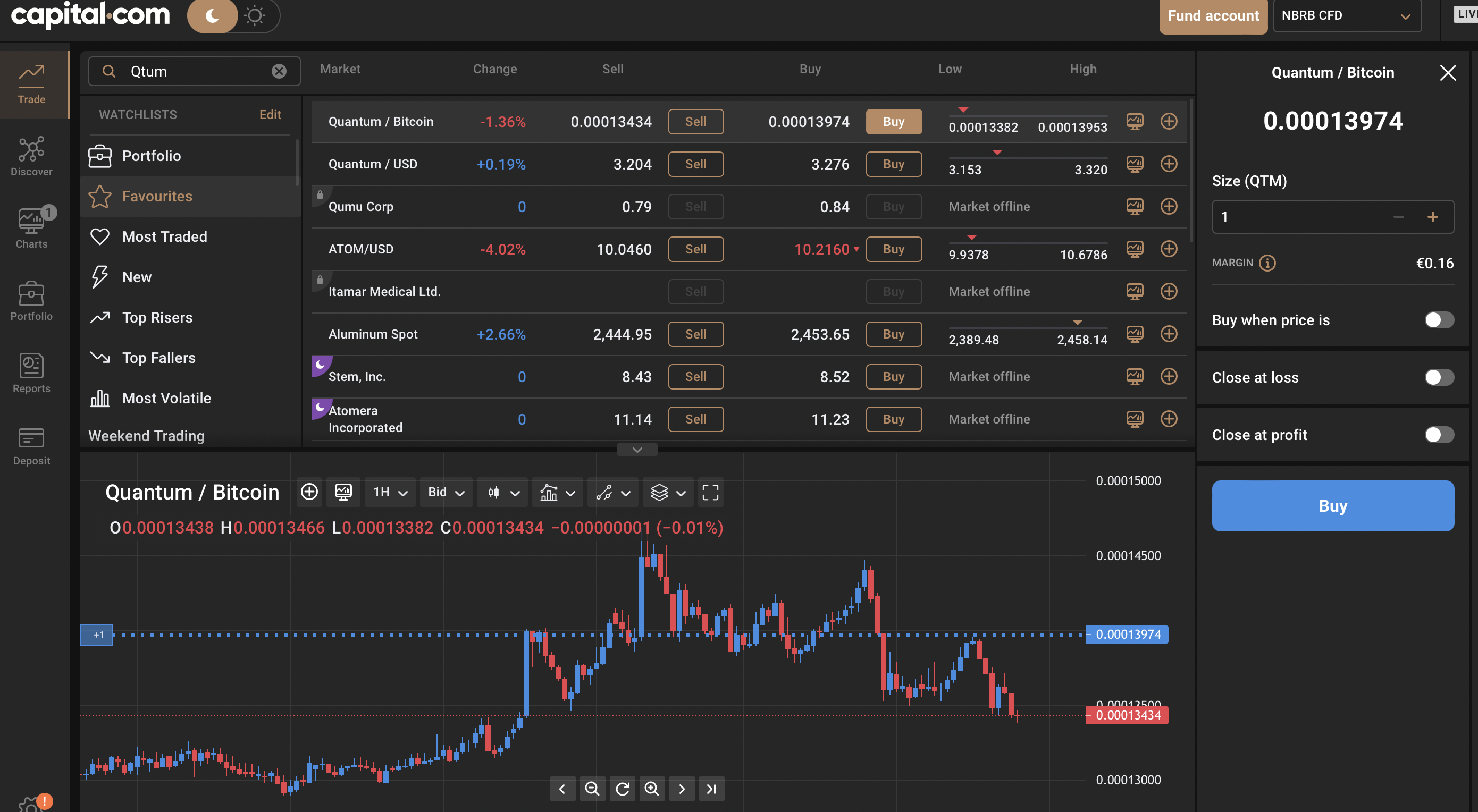Open the drawing tools dropdown
The width and height of the screenshot is (1478, 812).
[614, 492]
